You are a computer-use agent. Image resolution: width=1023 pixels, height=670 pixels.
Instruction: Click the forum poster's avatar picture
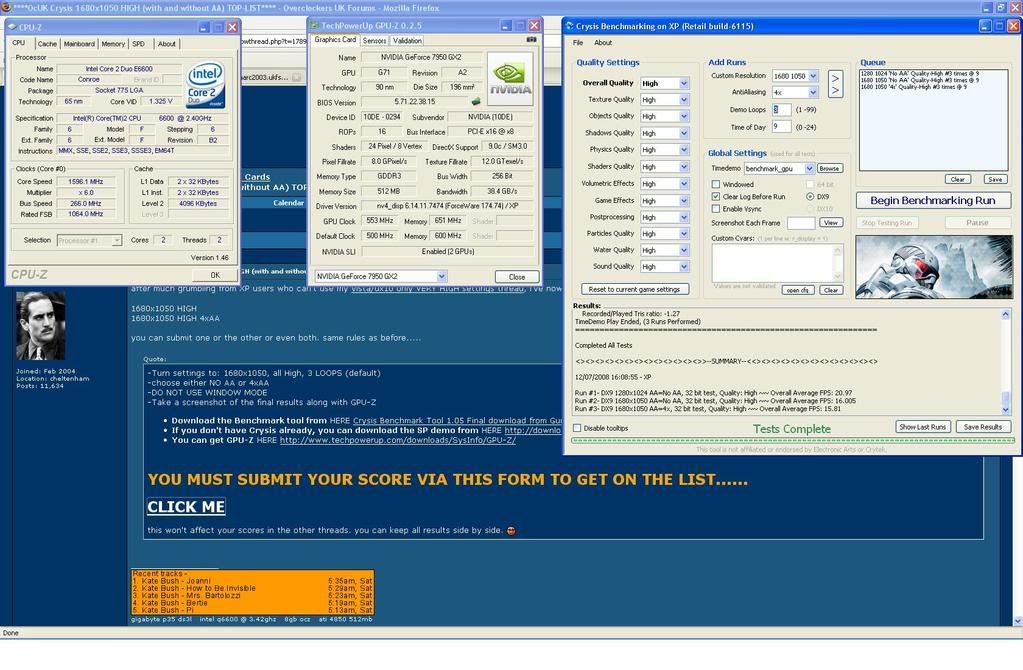tap(40, 326)
